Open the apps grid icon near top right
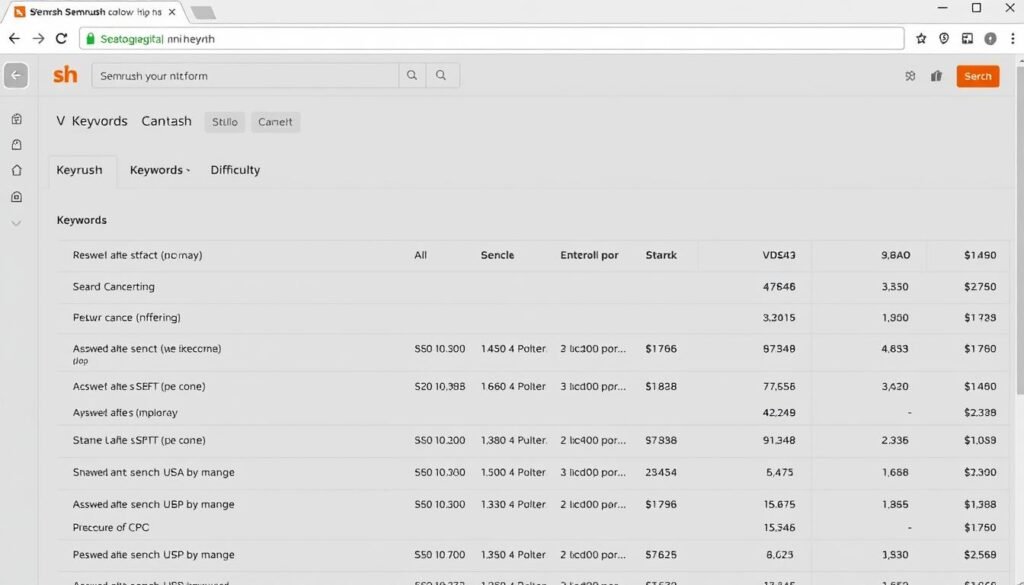 click(x=910, y=75)
